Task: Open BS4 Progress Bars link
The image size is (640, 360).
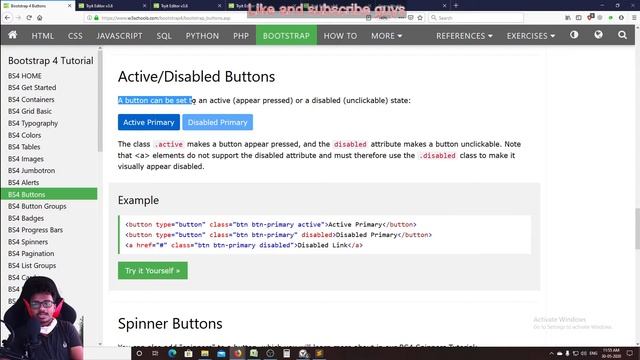Action: [x=36, y=230]
